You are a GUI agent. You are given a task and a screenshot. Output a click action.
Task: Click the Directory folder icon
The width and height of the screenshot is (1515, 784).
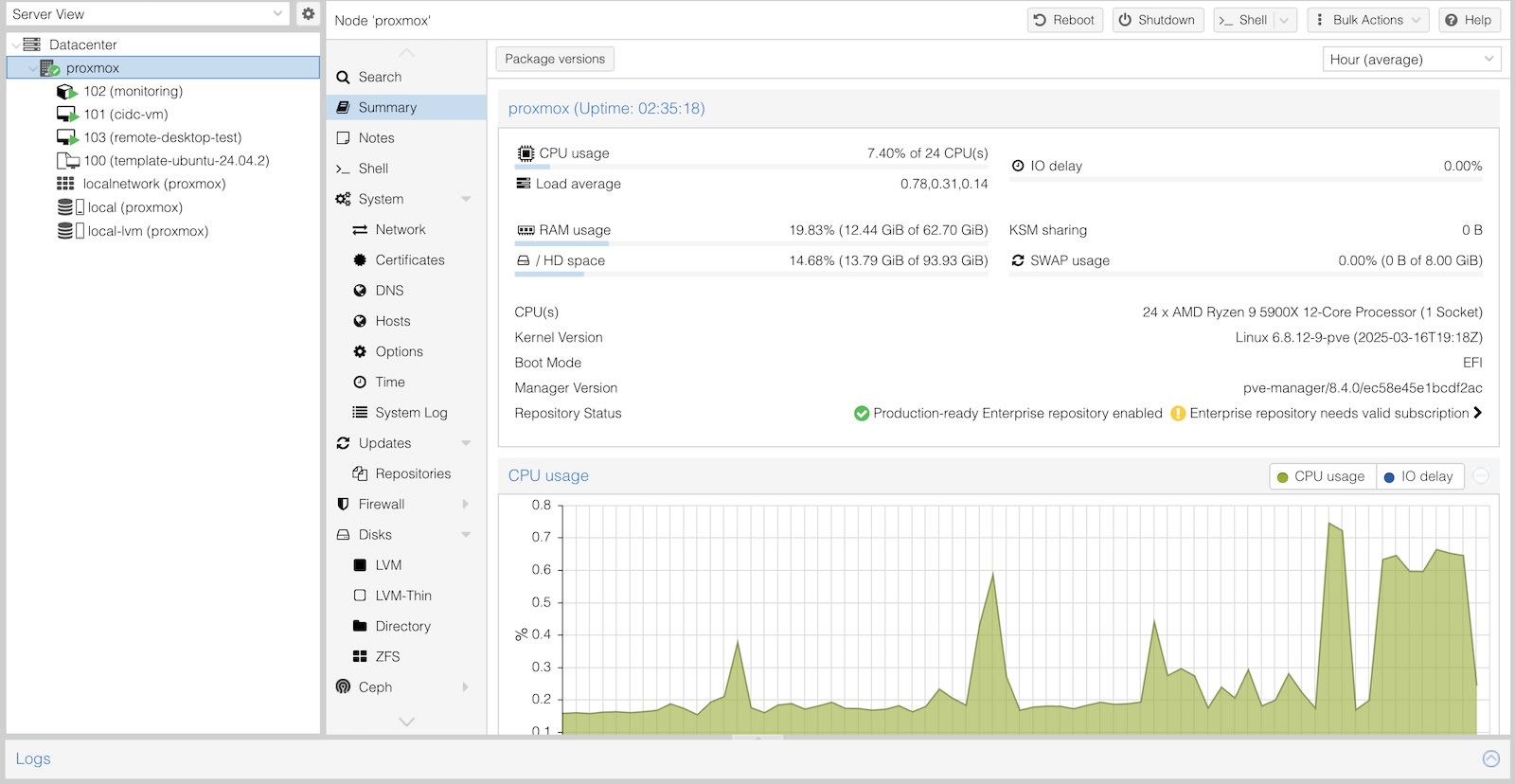(x=360, y=626)
